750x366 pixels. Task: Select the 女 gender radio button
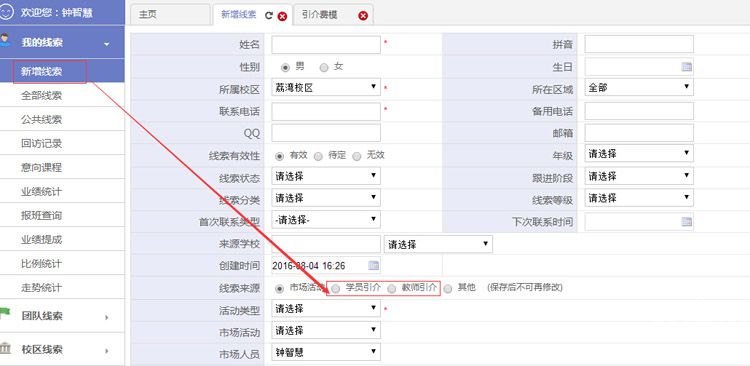point(324,68)
